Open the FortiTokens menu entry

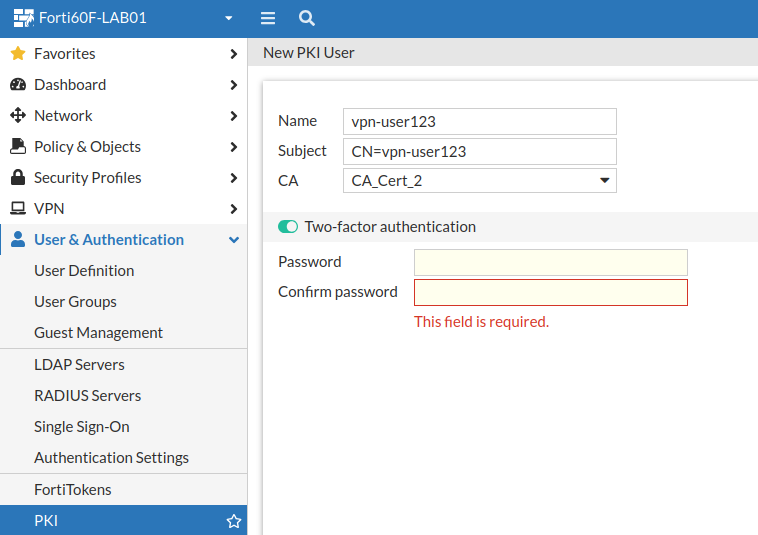[73, 490]
